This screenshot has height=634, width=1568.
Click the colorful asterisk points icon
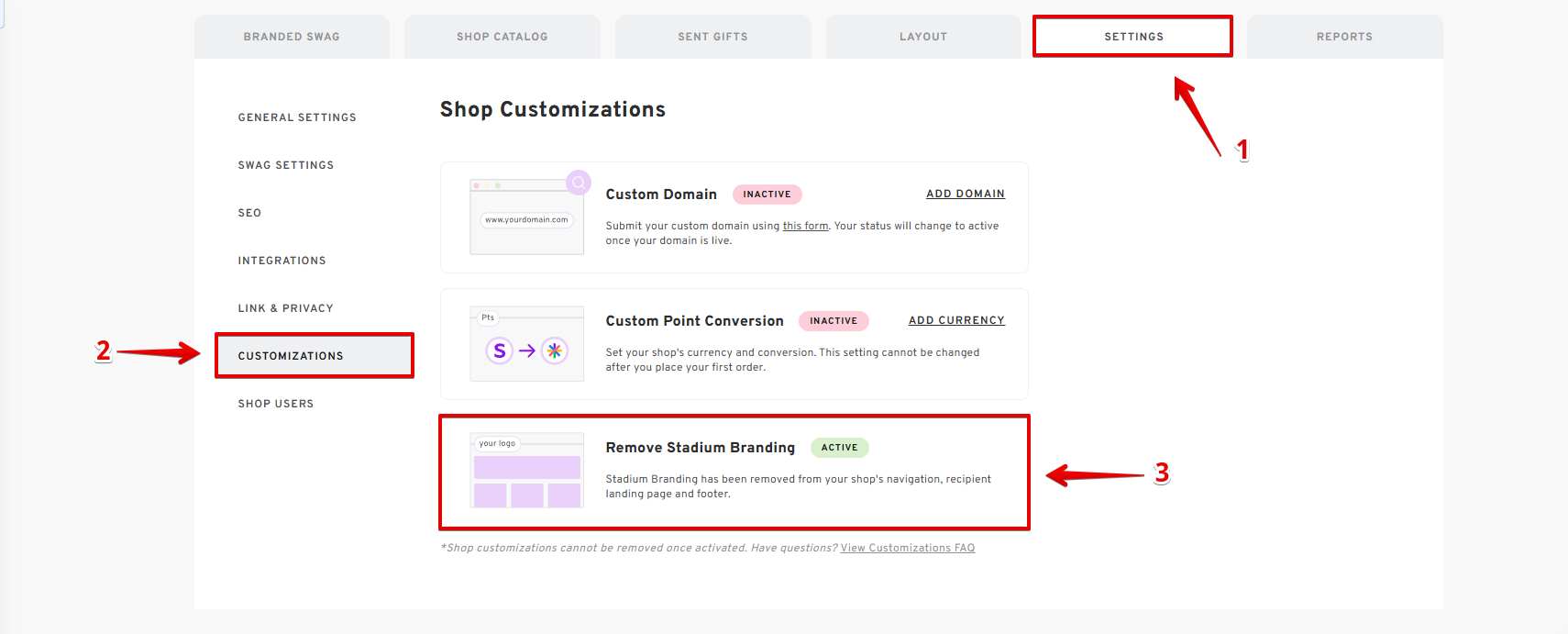click(555, 350)
